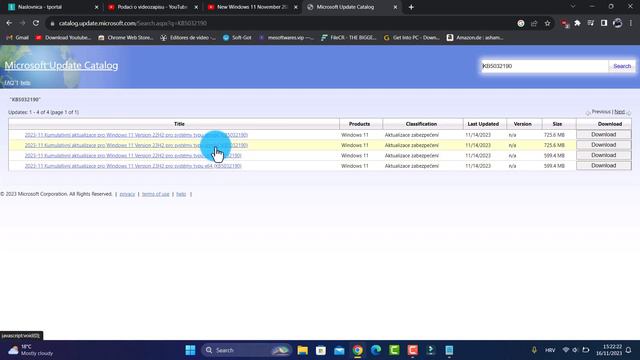The width and height of the screenshot is (640, 360).
Task: Sort results by Size column
Action: (557, 124)
